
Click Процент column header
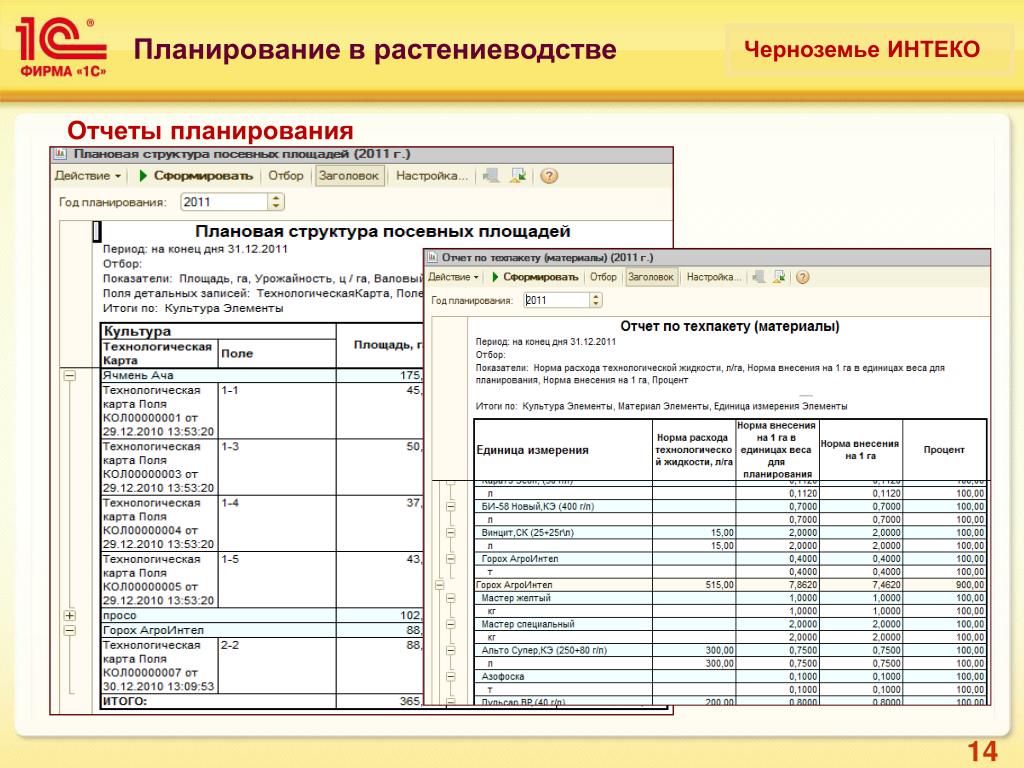pyautogui.click(x=944, y=450)
